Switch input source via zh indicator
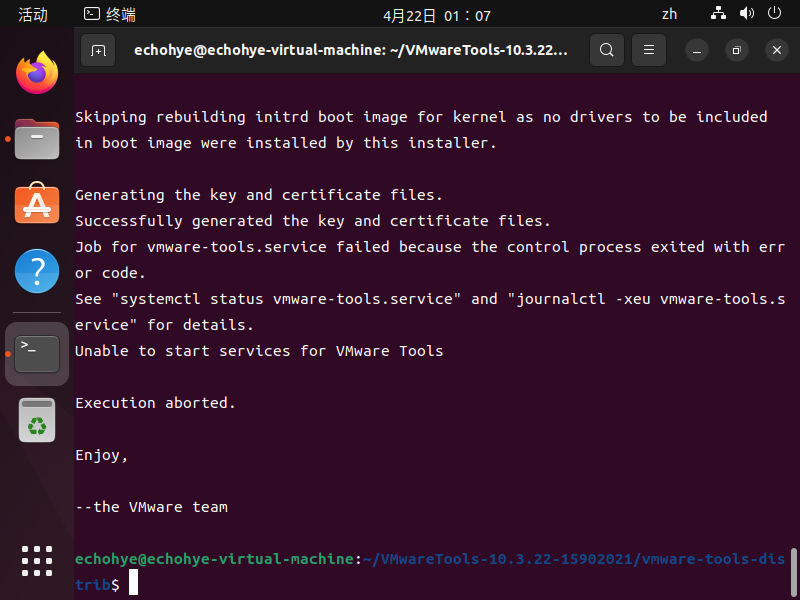The width and height of the screenshot is (800, 600). (x=669, y=14)
